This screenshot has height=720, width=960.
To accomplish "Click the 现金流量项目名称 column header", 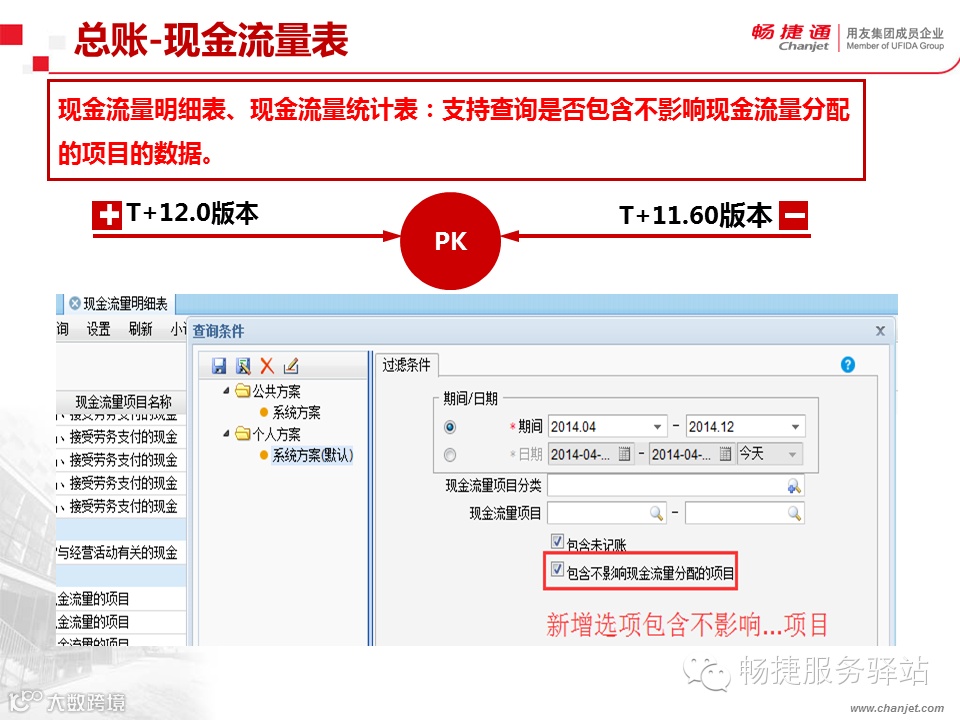I will [121, 402].
